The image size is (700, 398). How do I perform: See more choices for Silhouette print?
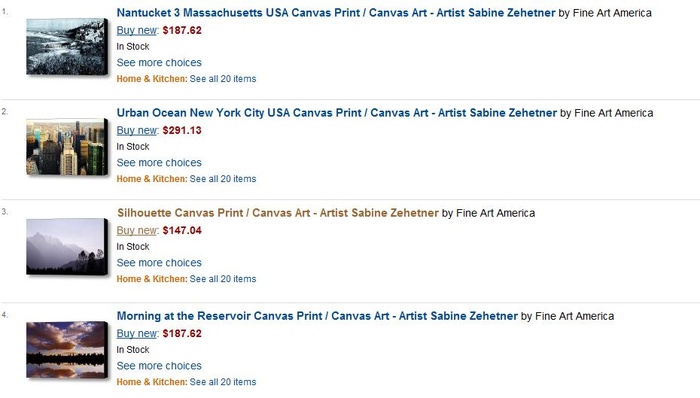(159, 262)
